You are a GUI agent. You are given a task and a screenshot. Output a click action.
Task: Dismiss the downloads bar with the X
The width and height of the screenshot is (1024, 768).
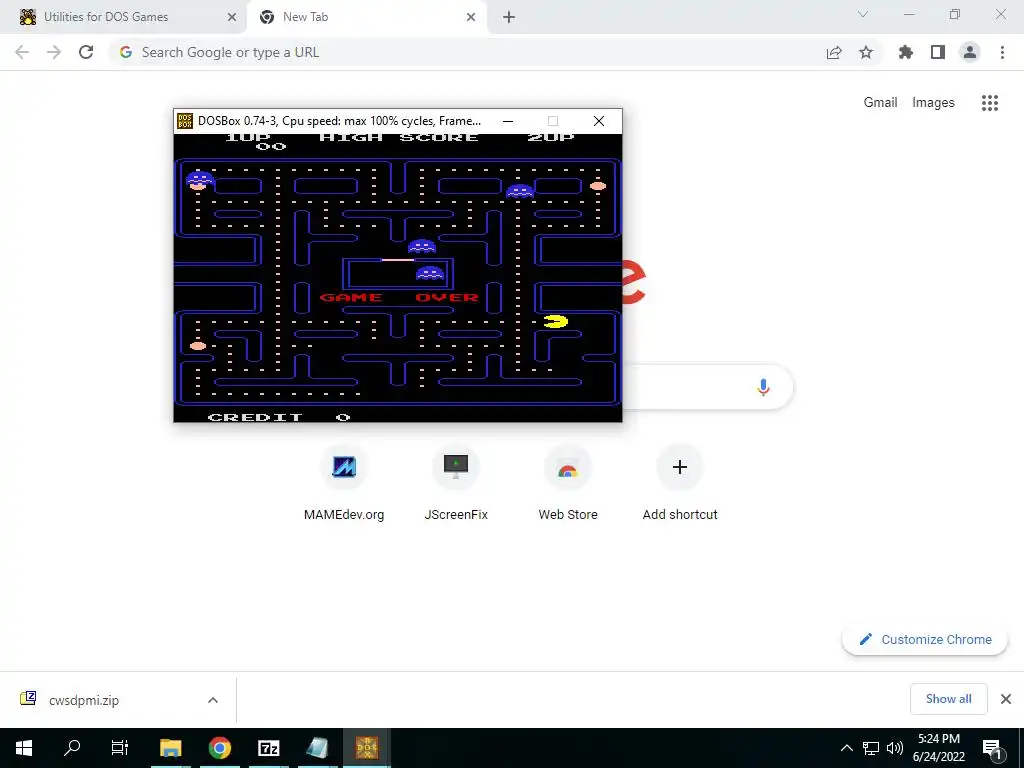[1006, 699]
